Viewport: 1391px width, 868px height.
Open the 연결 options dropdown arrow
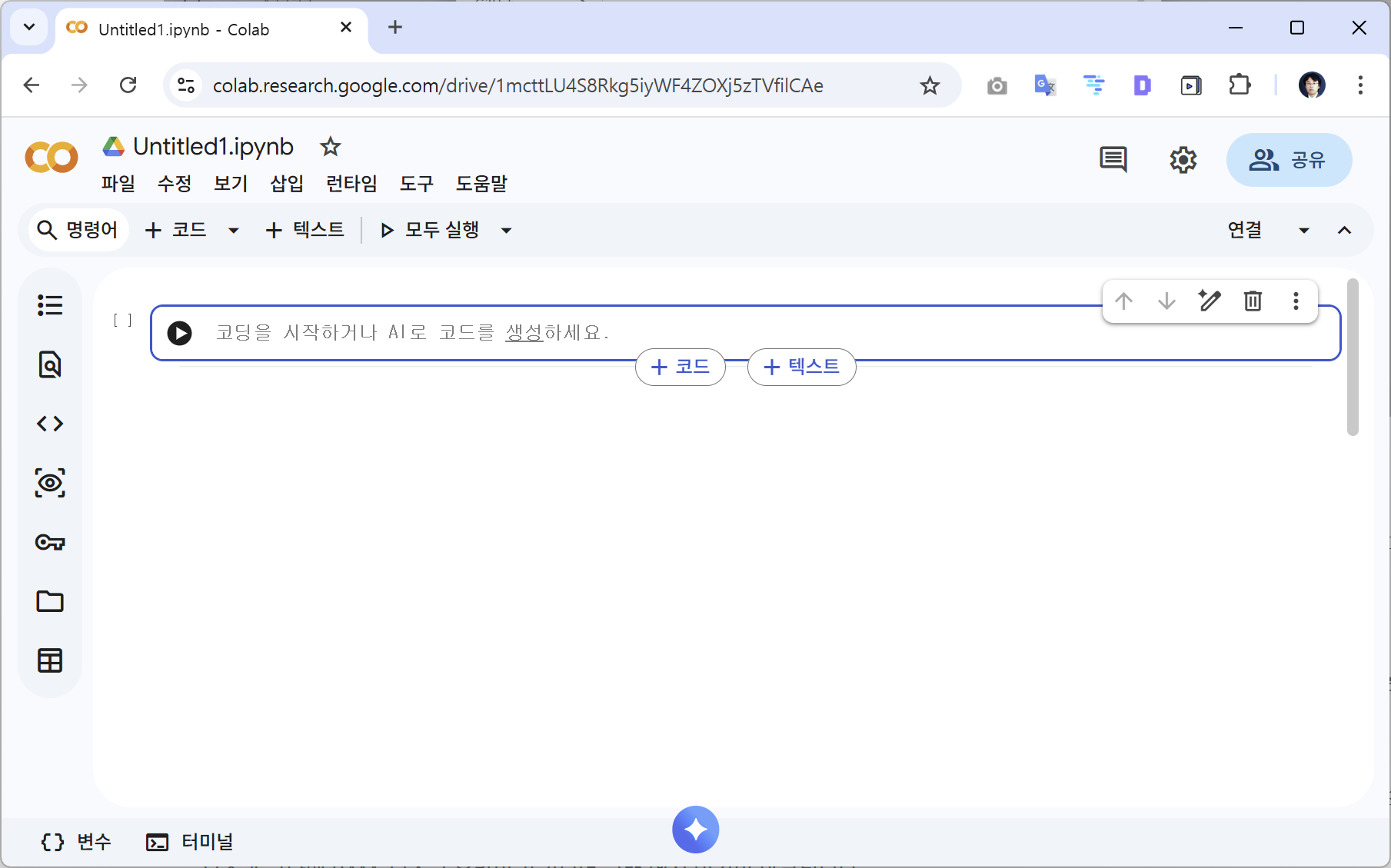1303,230
